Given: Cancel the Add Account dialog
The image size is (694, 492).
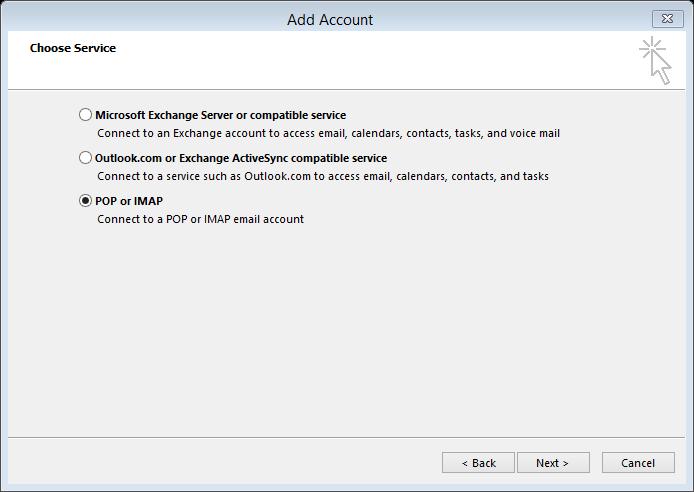Looking at the screenshot, I should click(x=638, y=463).
